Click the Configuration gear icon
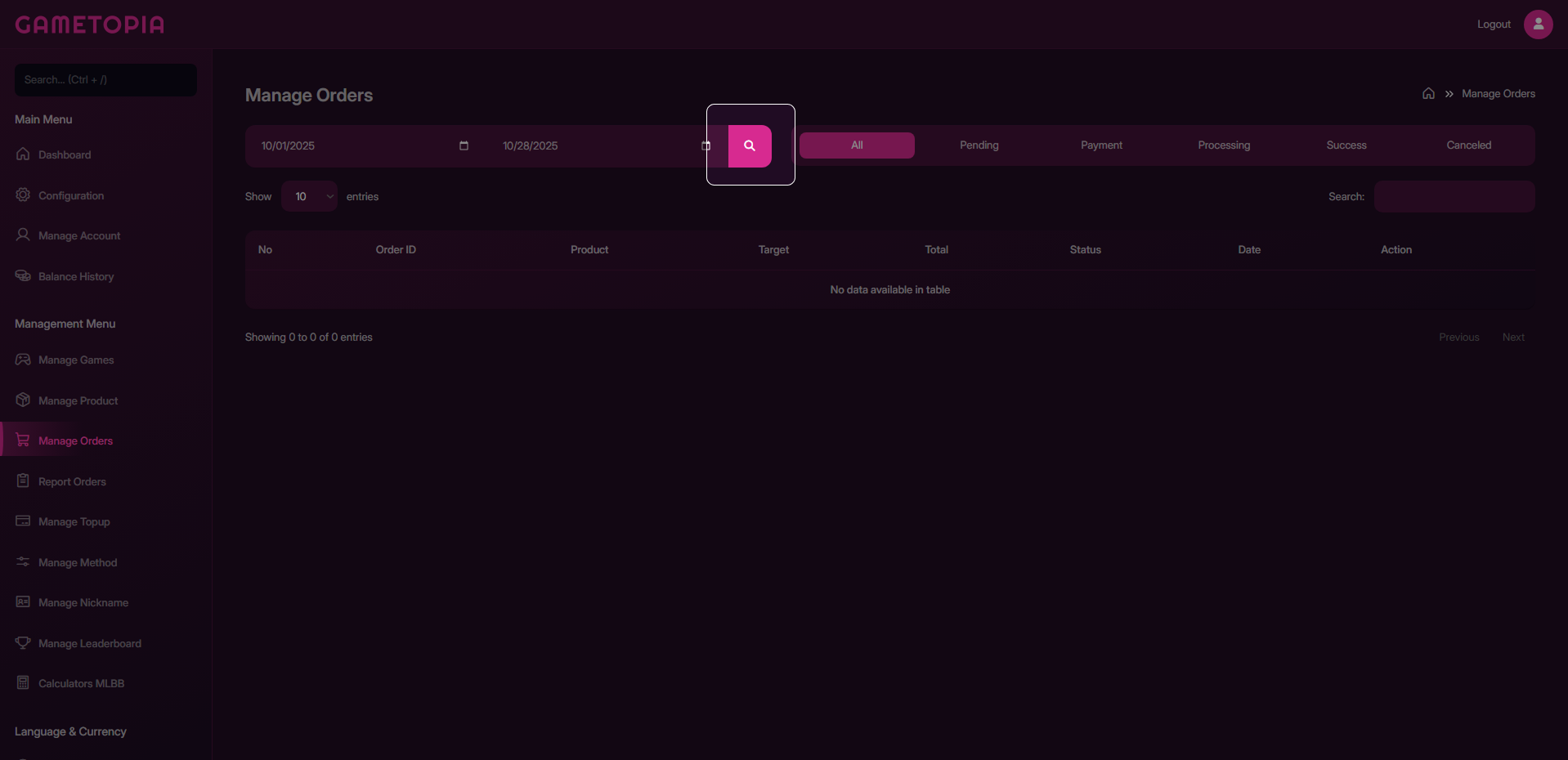The height and width of the screenshot is (760, 1568). [x=23, y=194]
